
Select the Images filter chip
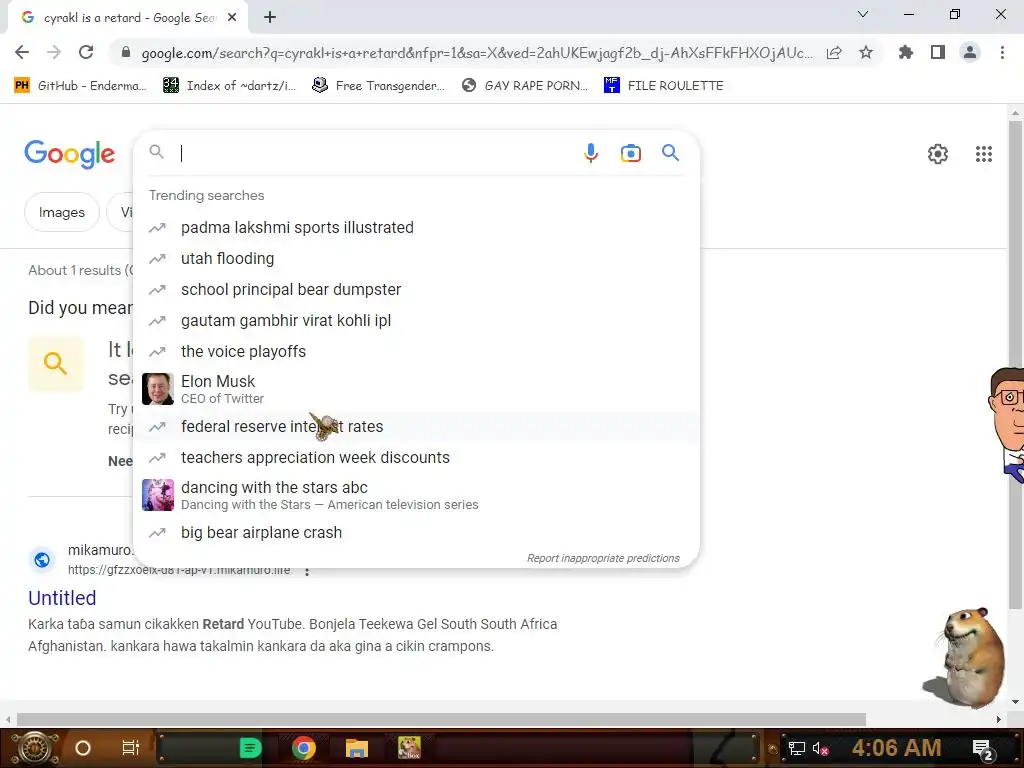(62, 212)
